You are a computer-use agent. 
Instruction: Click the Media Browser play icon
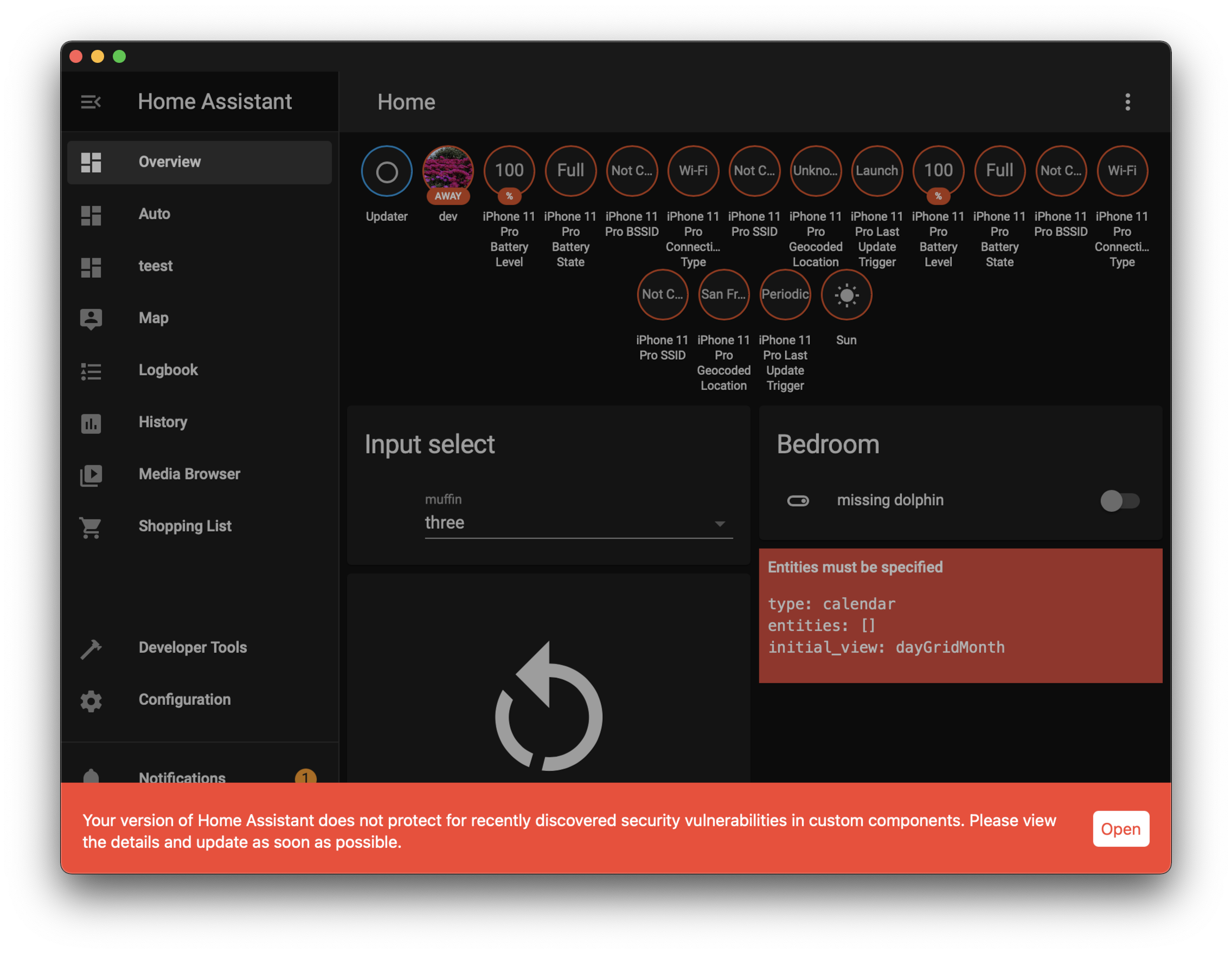[x=91, y=475]
